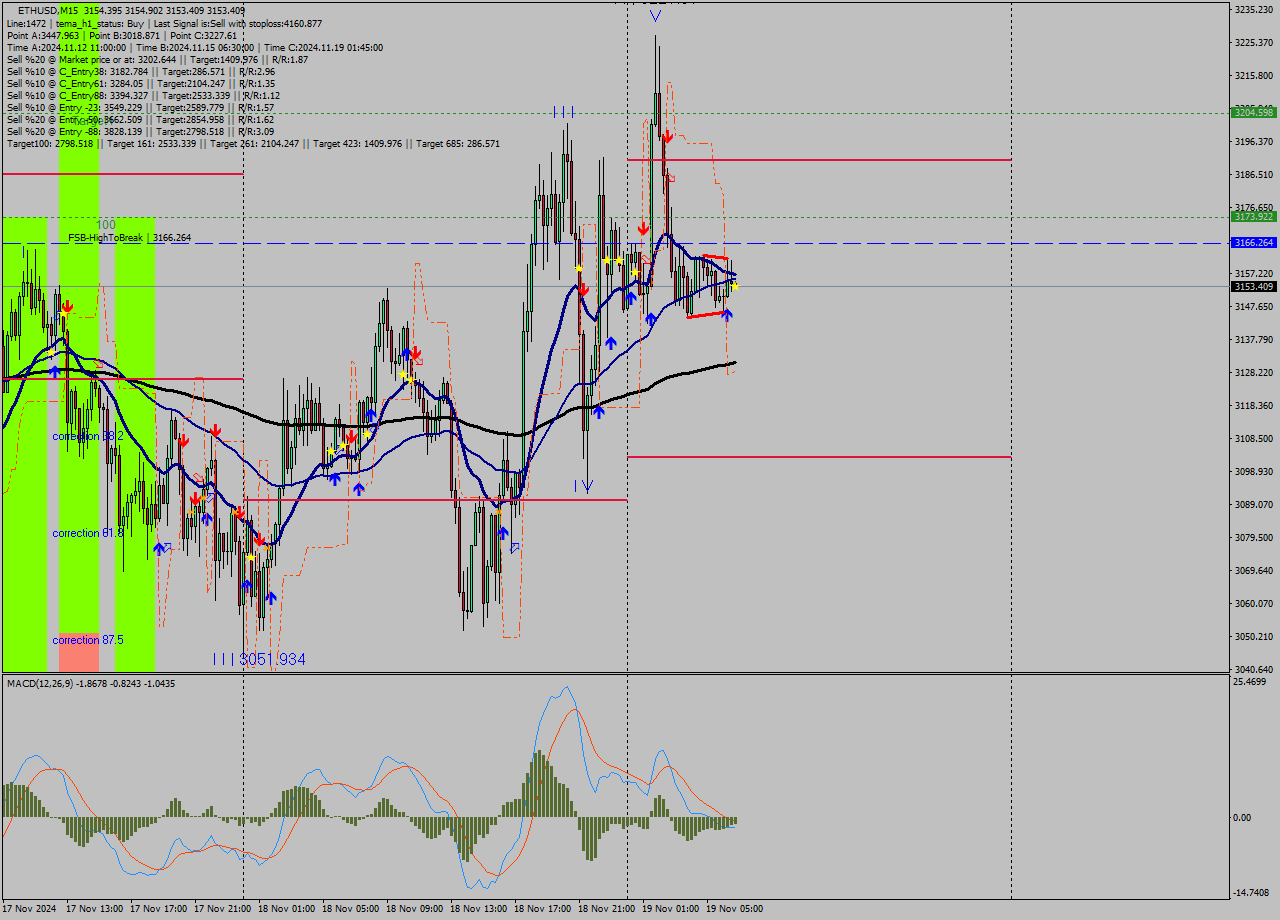Click the Entry -23: 3549.229 sell line
This screenshot has width=1280, height=920.
[140, 107]
